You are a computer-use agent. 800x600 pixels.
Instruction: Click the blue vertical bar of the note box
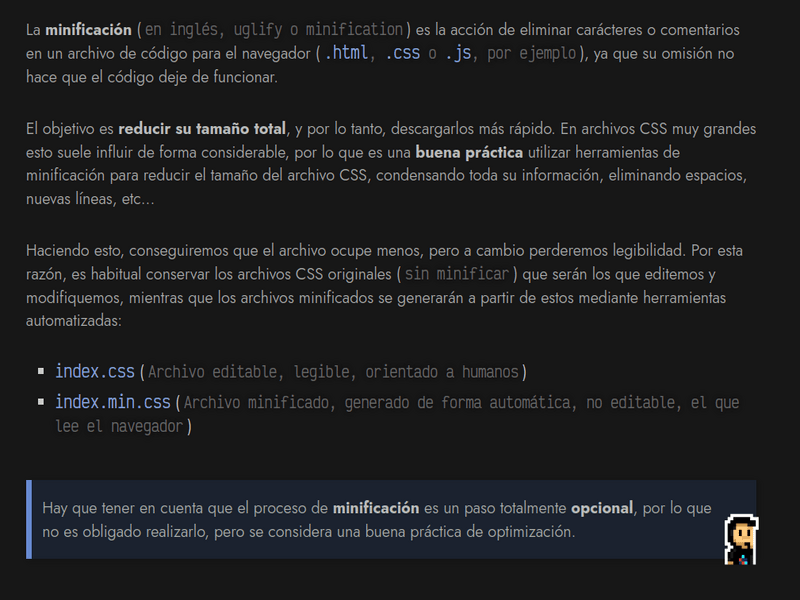click(x=29, y=519)
